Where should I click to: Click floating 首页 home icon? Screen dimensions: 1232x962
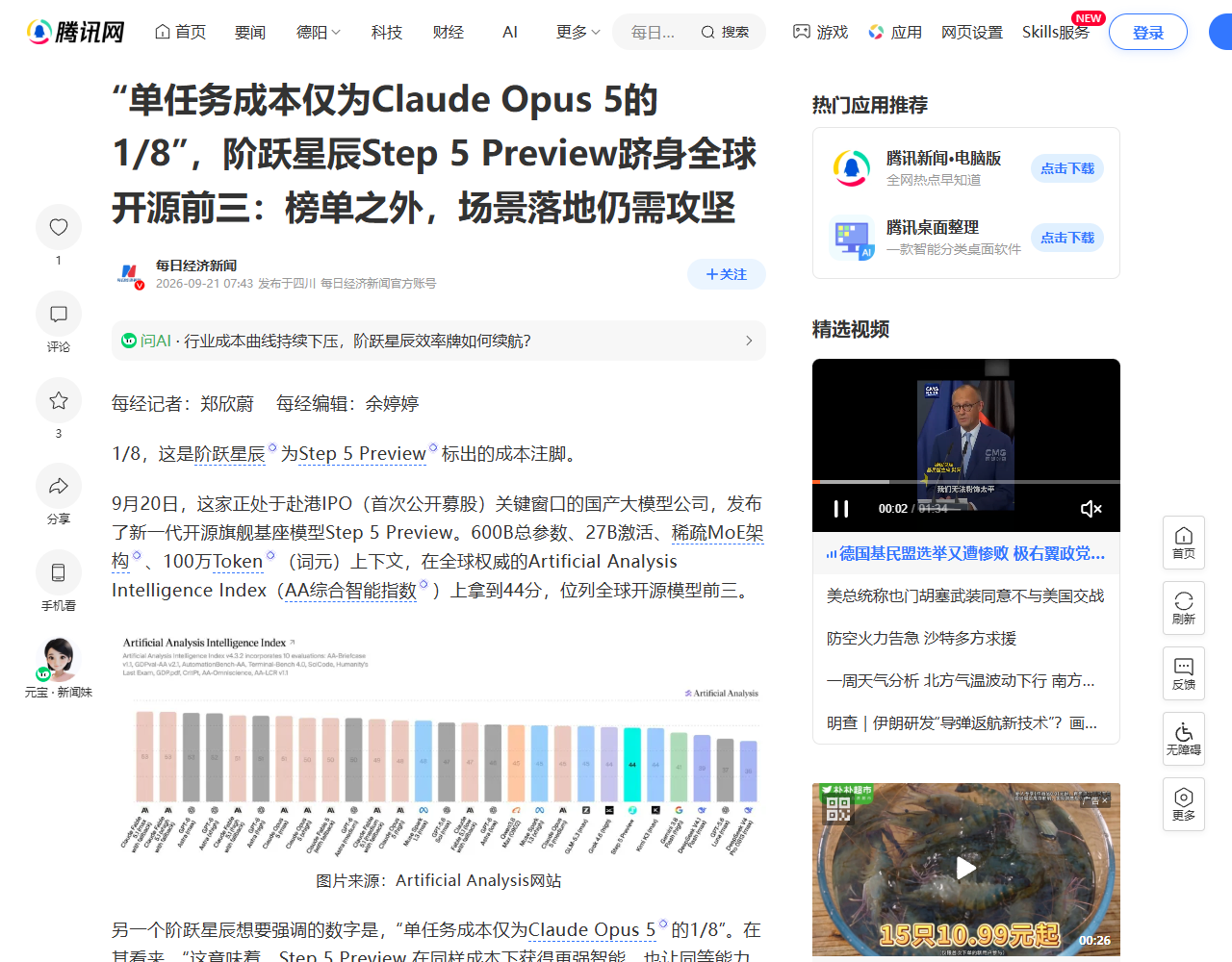[x=1184, y=543]
